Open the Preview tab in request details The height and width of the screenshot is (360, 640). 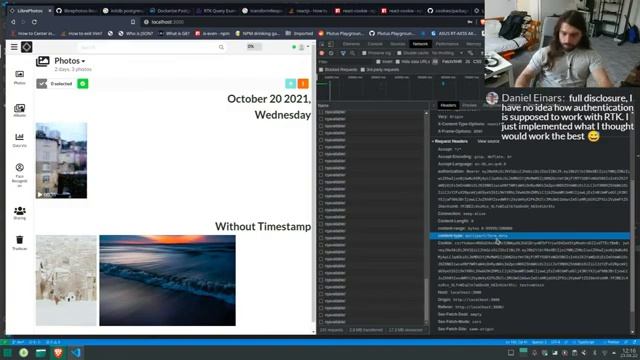click(x=469, y=105)
